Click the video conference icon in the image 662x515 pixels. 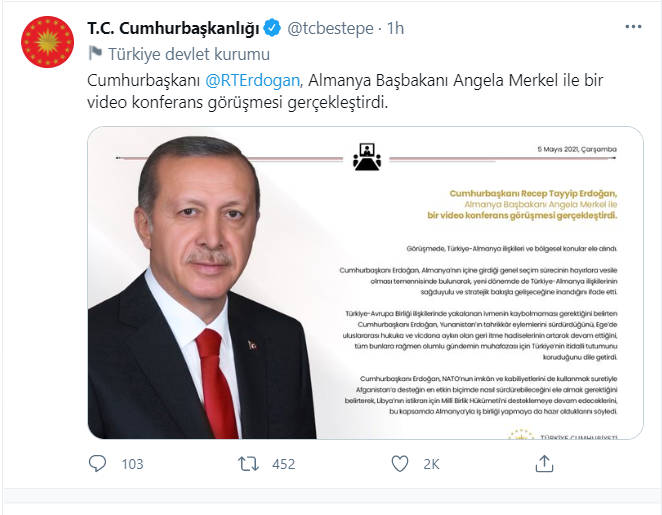(367, 157)
